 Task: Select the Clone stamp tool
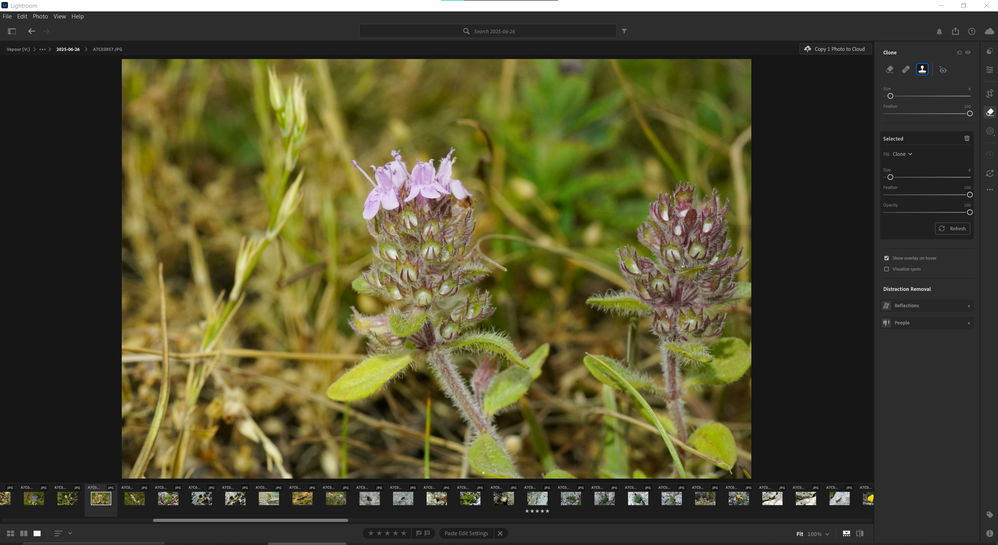922,69
